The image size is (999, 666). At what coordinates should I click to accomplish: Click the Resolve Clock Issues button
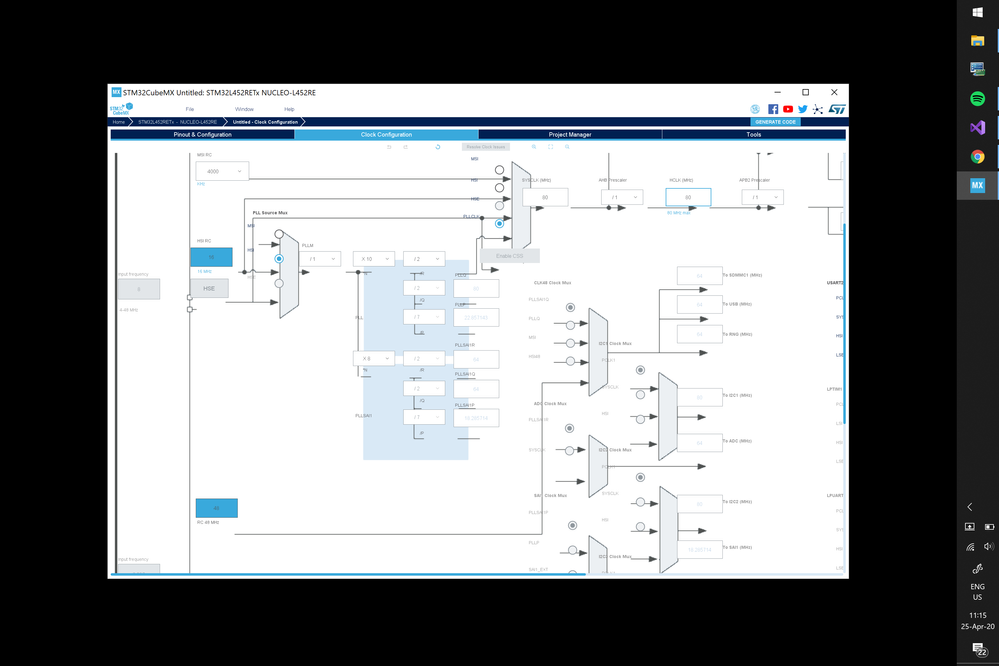tap(485, 147)
